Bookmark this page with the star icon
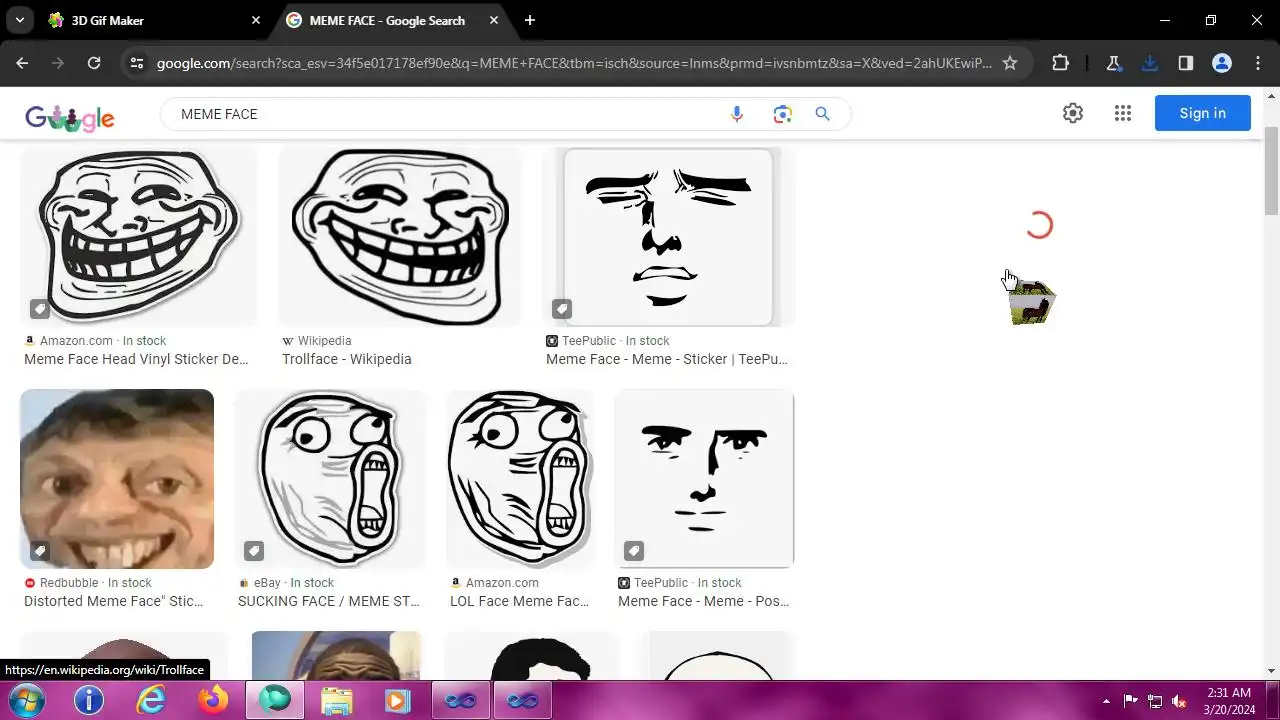 [x=1010, y=63]
